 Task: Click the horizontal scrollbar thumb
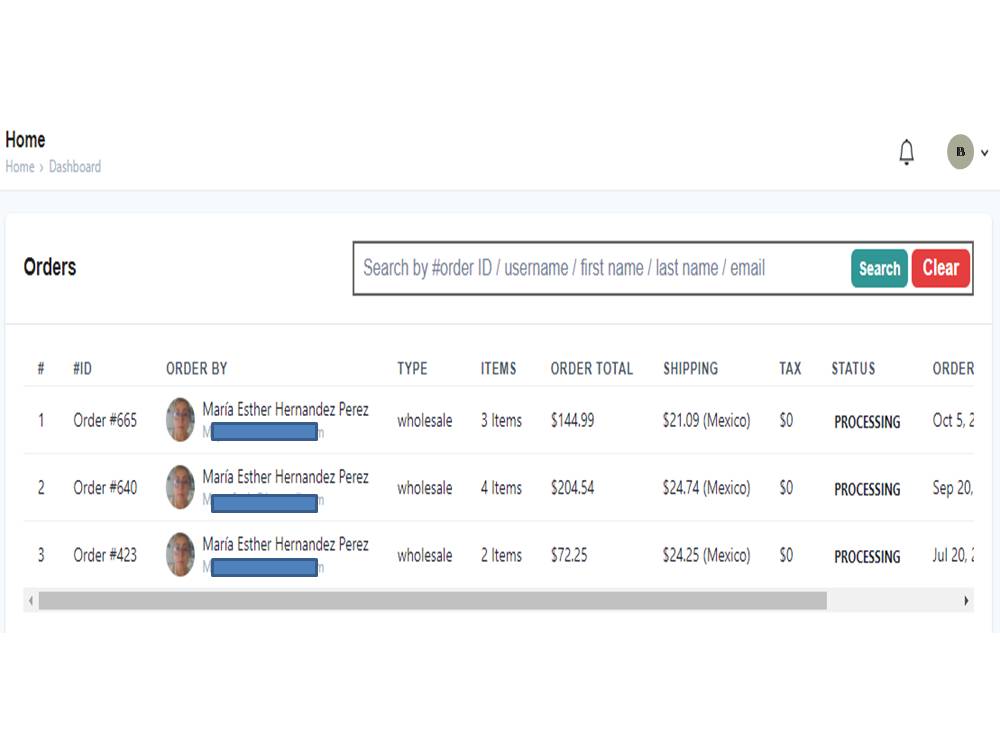click(x=432, y=601)
